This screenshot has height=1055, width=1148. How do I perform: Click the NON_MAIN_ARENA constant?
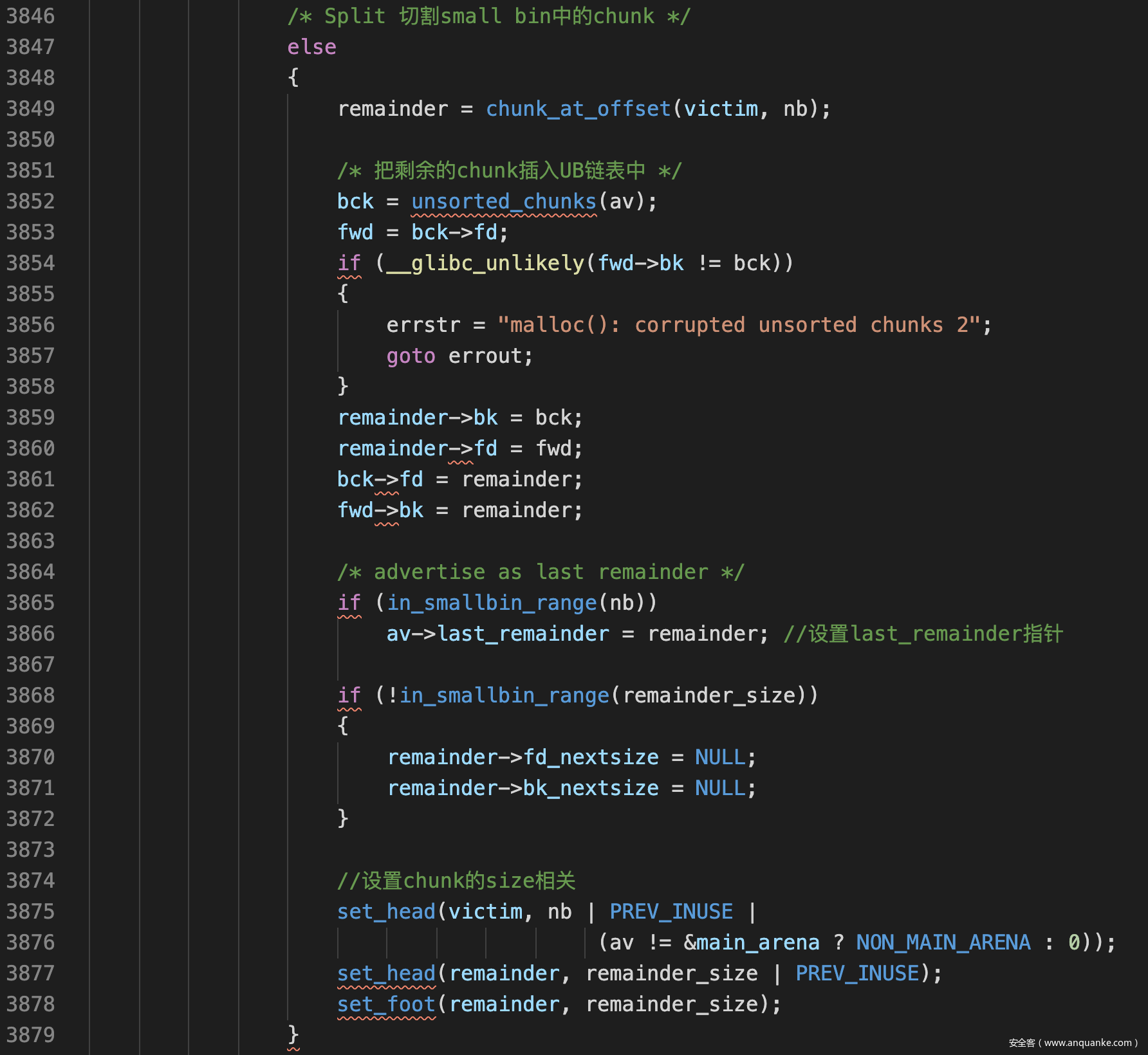(943, 942)
